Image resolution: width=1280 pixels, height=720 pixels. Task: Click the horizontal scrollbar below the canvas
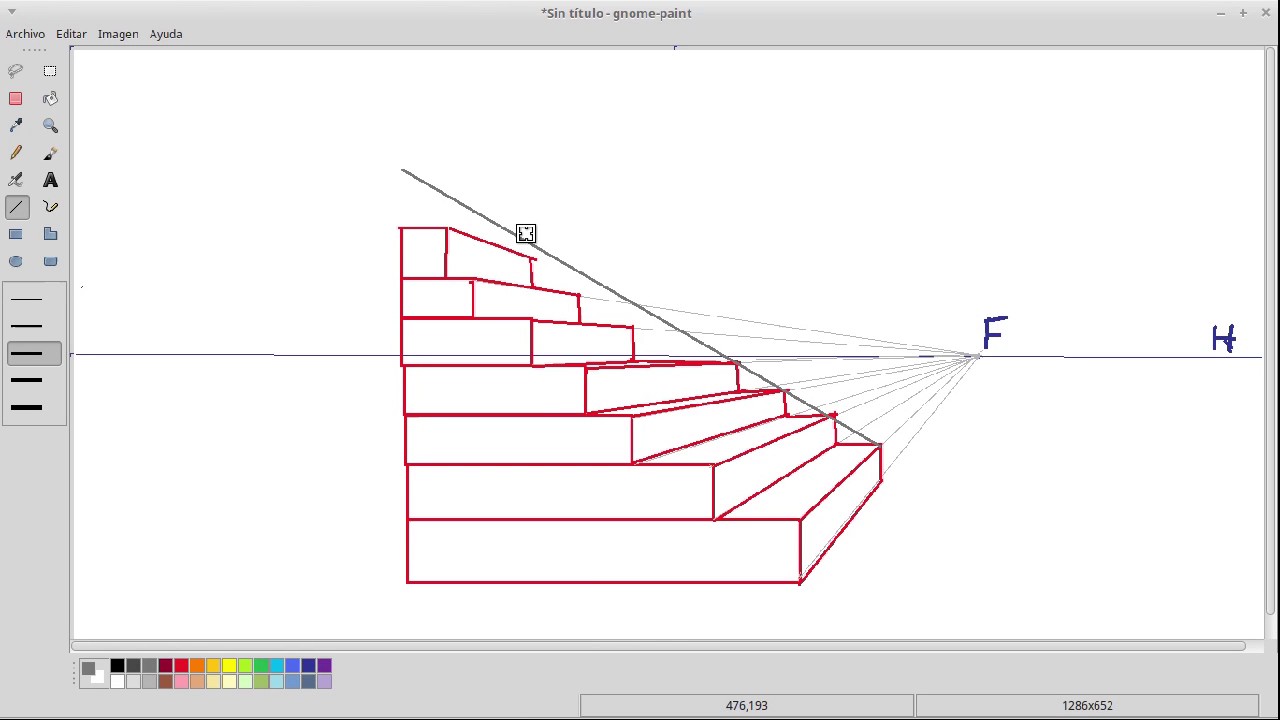(658, 646)
